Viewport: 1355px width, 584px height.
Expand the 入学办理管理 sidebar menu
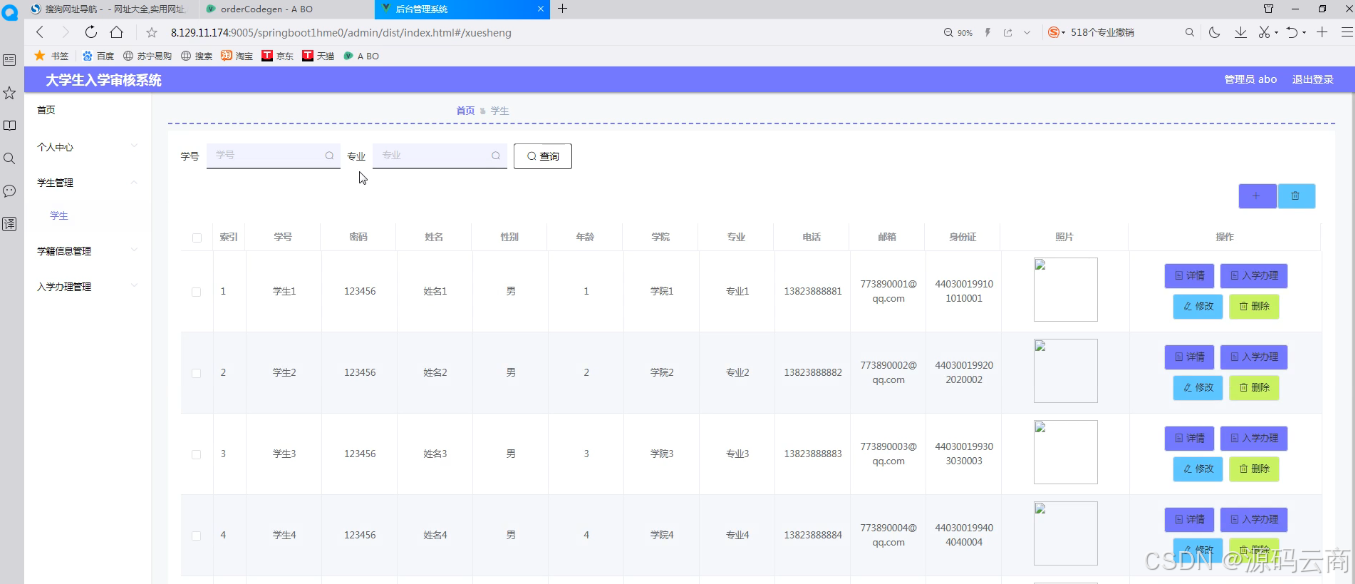tap(88, 287)
